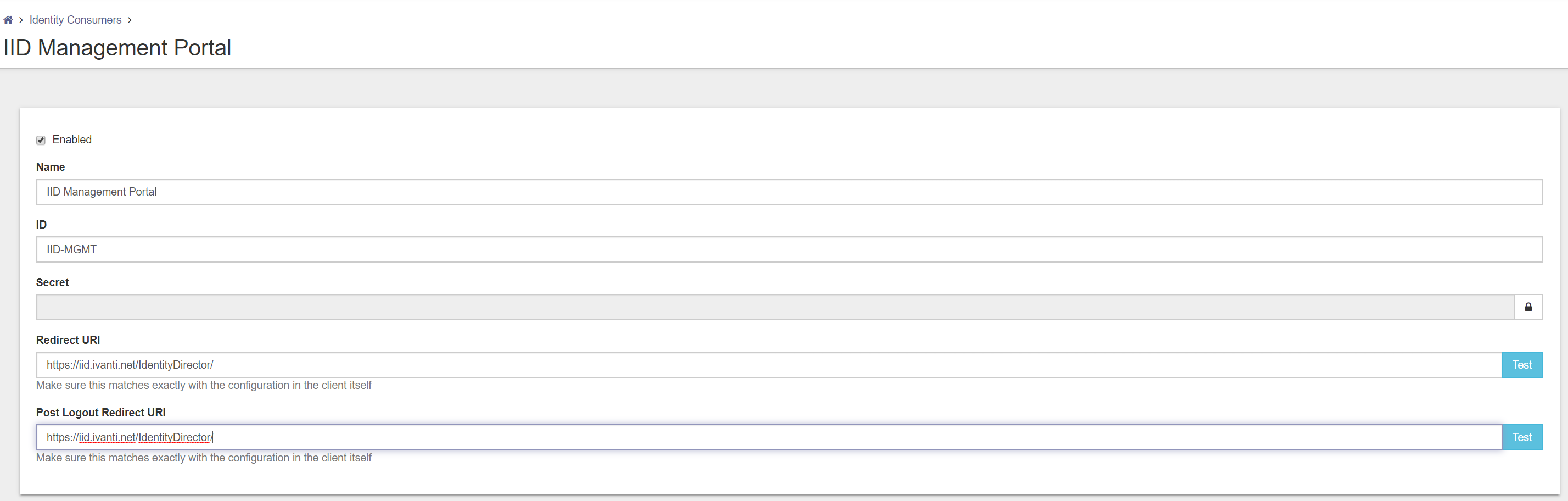Test the Post Logout Redirect URI
Image resolution: width=1568 pixels, height=501 pixels.
(1522, 437)
